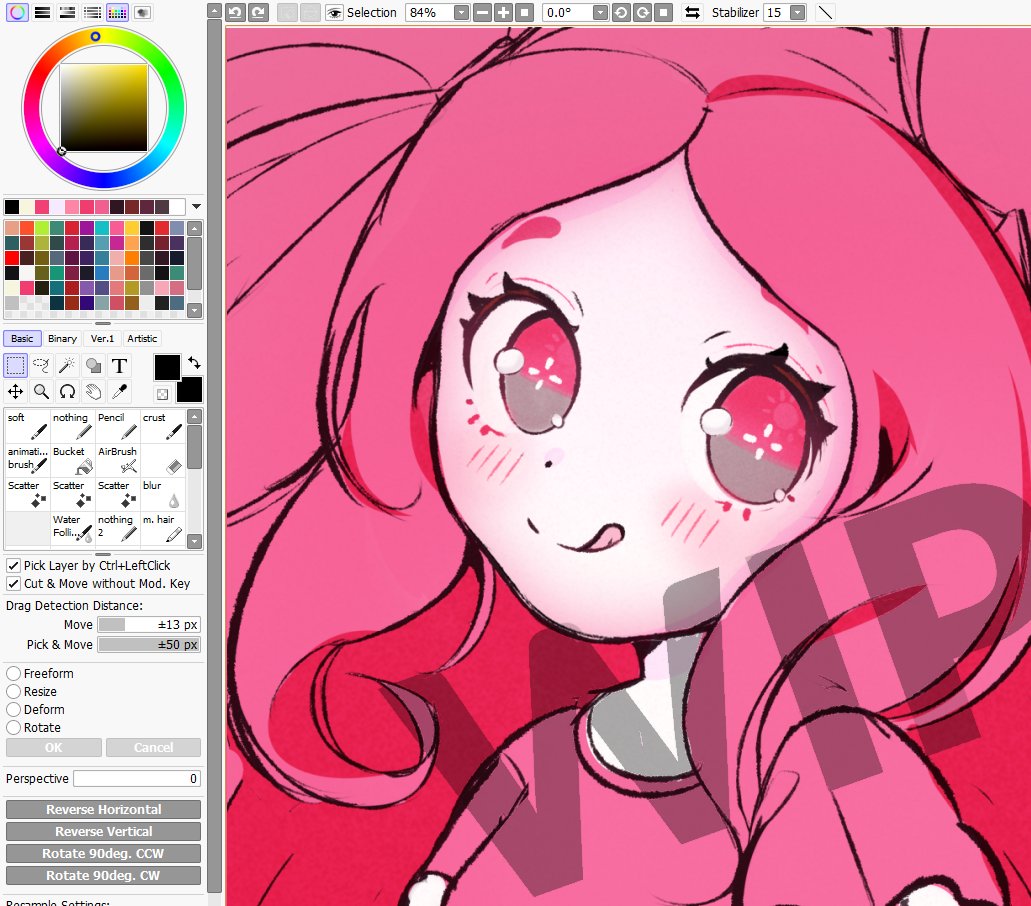The height and width of the screenshot is (906, 1031).
Task: Select the Zoom magnifier tool
Action: 41,392
